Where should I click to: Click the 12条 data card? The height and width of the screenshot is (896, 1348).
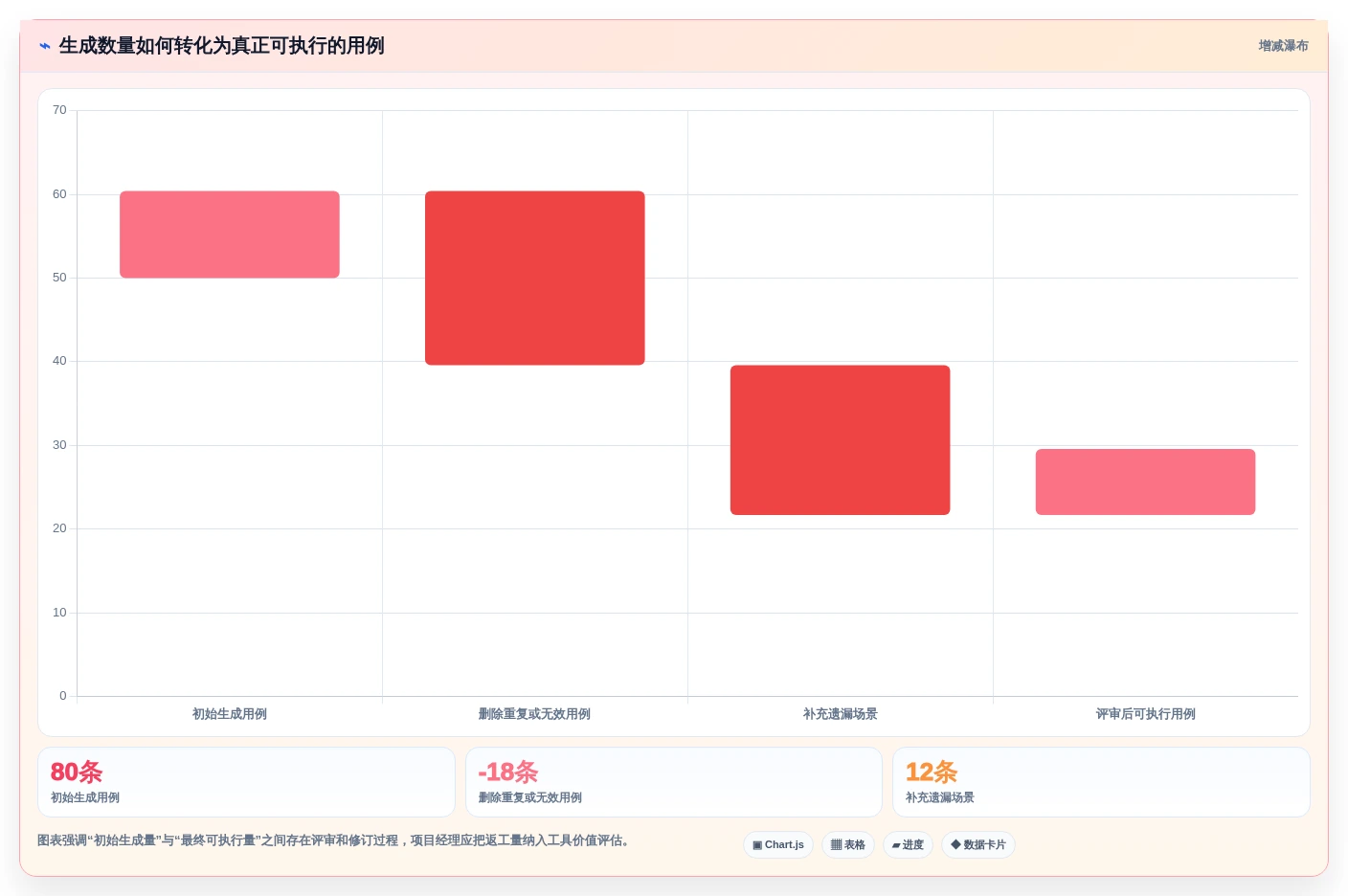1101,782
